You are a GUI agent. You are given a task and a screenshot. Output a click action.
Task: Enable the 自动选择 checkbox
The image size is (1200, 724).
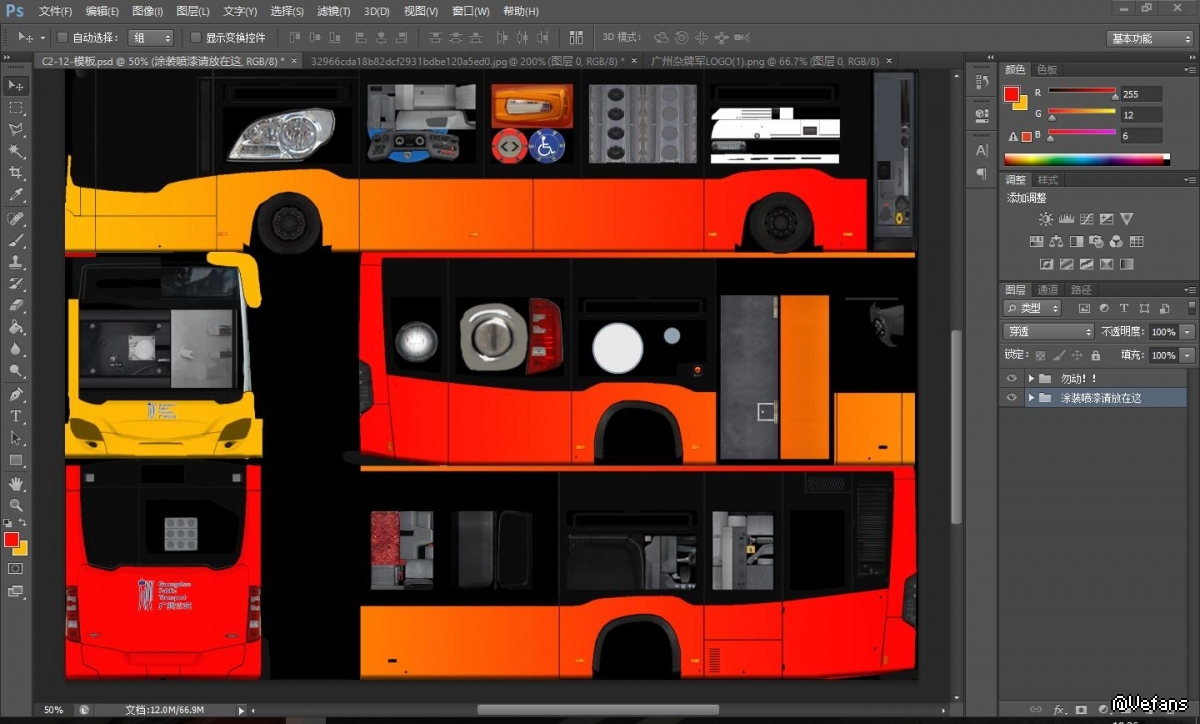[62, 38]
